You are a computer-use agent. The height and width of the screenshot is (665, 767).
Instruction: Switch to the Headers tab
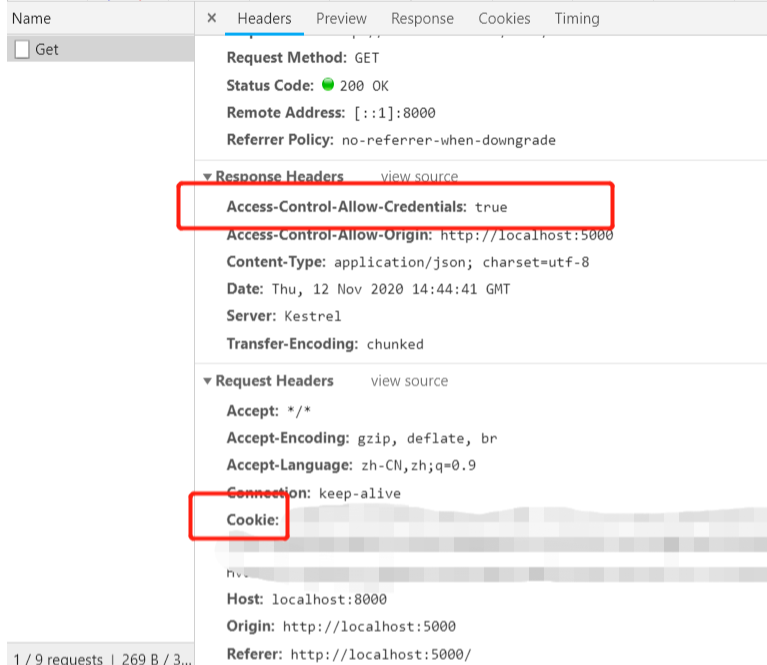tap(264, 18)
